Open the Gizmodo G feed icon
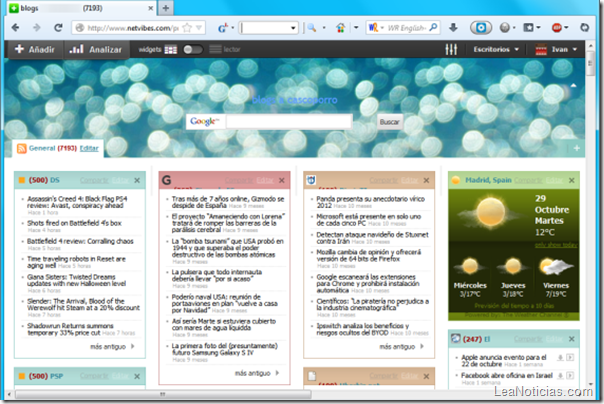Screen dimensions: 604x404 tap(167, 180)
